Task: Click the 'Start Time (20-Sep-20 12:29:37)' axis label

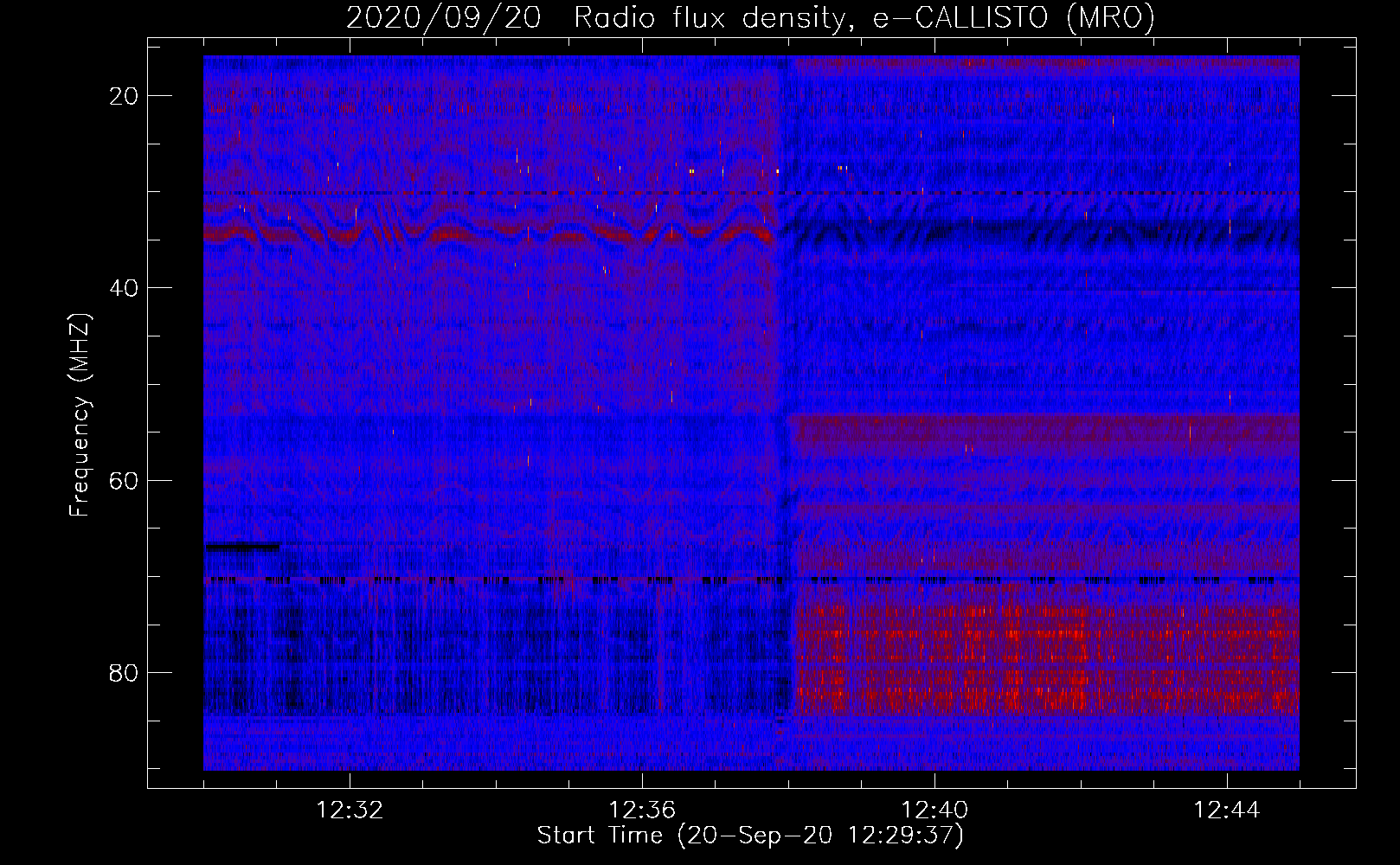Action: click(x=750, y=836)
